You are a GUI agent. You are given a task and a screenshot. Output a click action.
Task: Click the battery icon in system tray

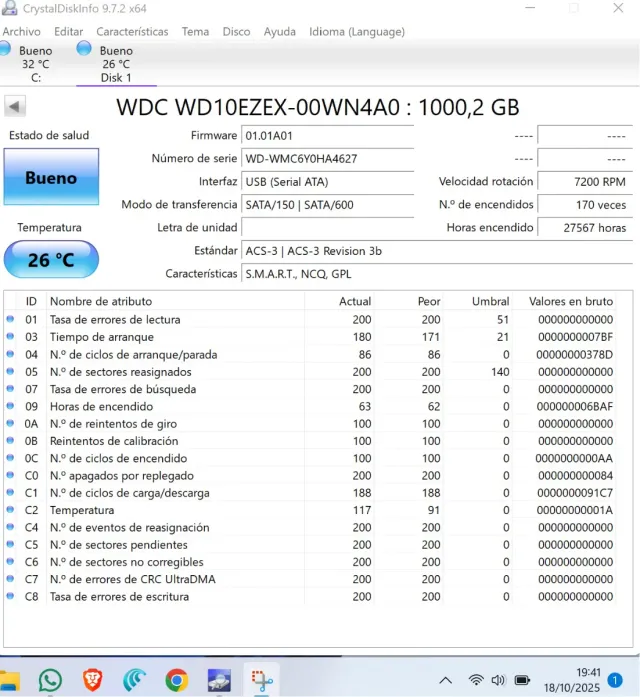click(522, 680)
